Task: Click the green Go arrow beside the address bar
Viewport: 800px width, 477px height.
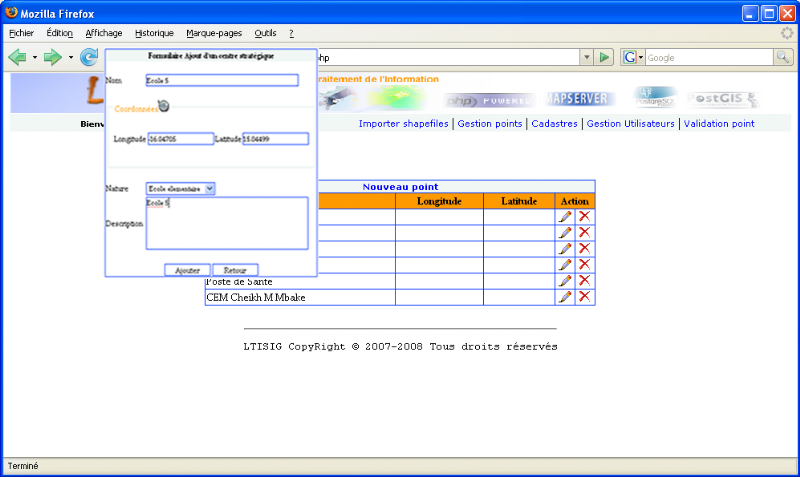Action: tap(605, 57)
